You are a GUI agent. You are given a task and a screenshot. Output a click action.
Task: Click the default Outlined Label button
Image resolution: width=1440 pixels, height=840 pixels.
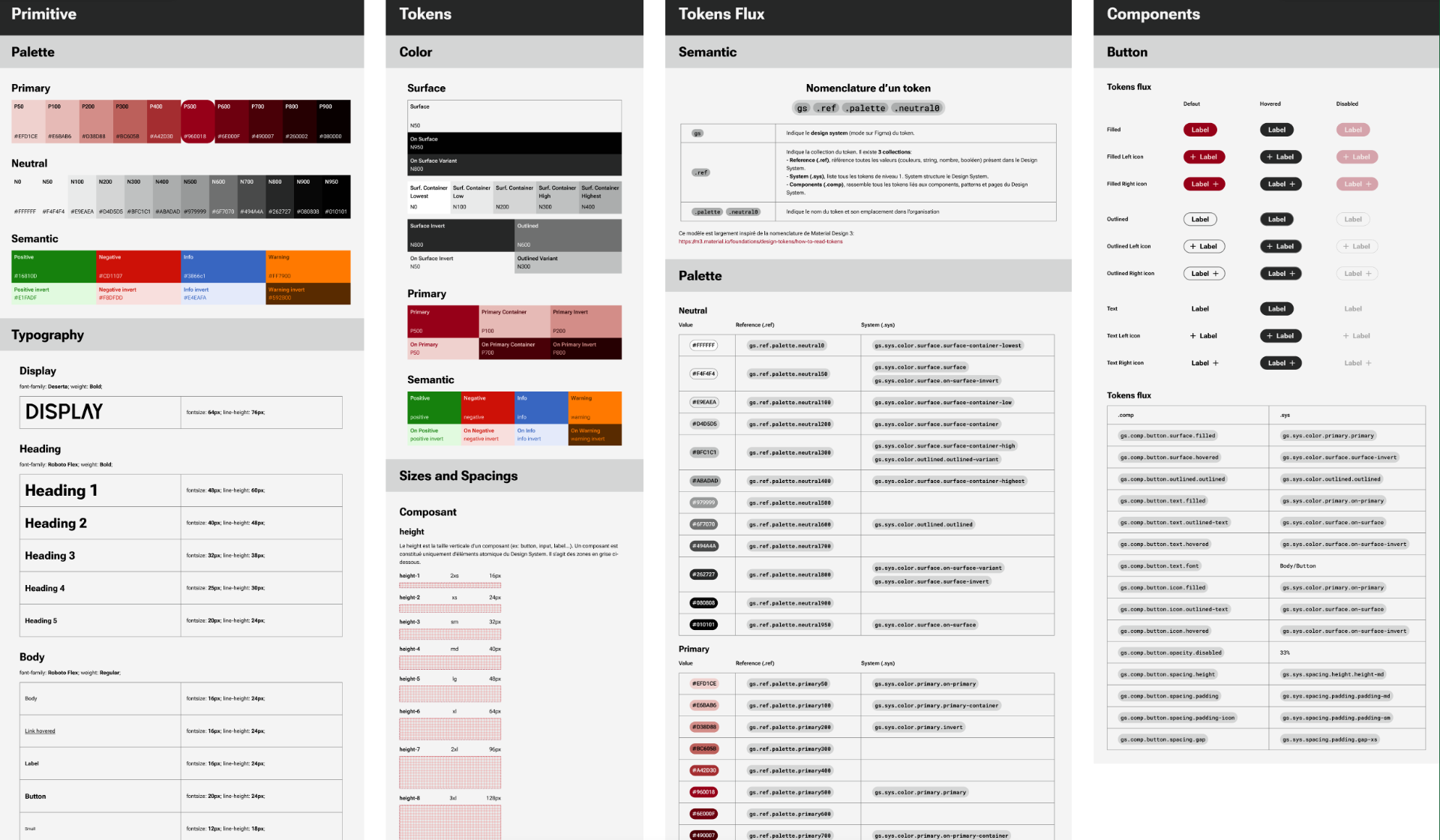pyautogui.click(x=1200, y=219)
